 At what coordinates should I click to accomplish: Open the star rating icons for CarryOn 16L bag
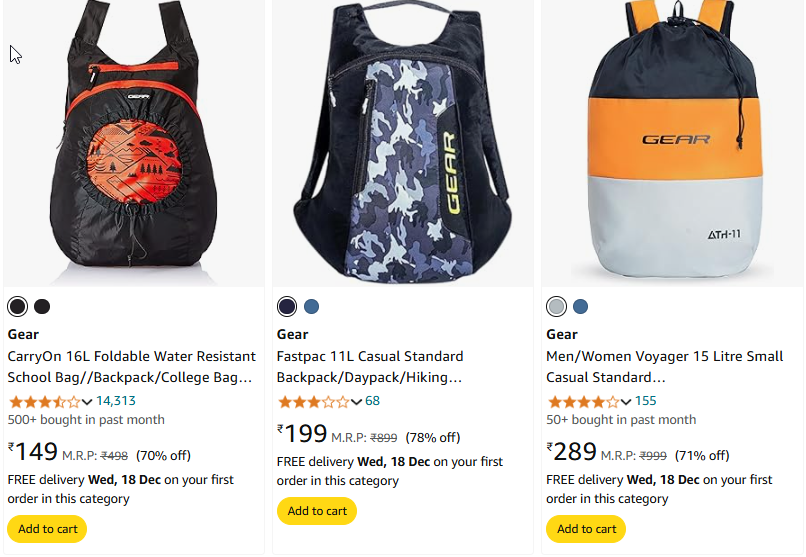pyautogui.click(x=45, y=401)
